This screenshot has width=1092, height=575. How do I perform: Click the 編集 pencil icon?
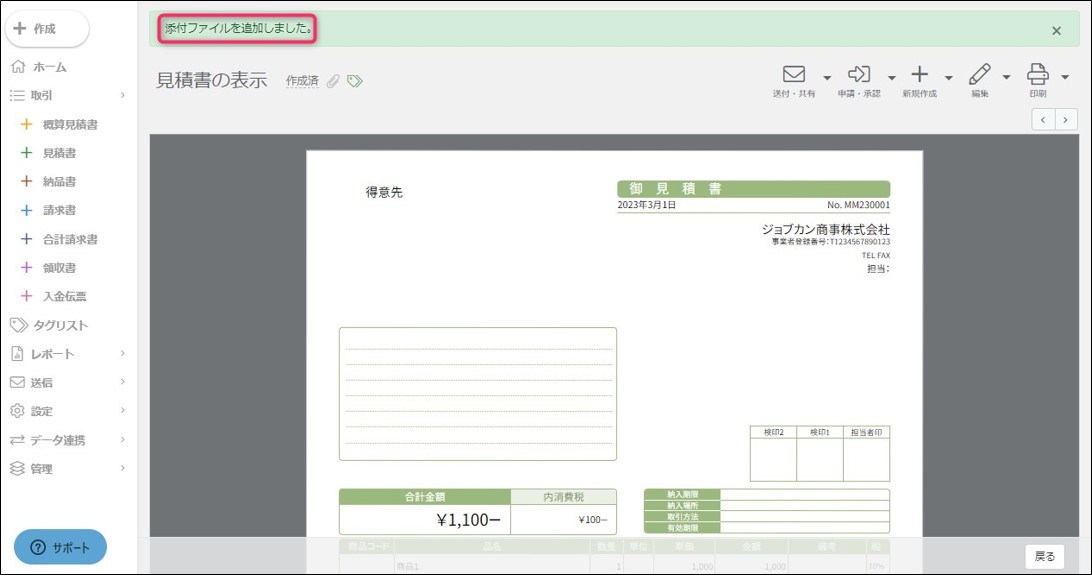(979, 74)
